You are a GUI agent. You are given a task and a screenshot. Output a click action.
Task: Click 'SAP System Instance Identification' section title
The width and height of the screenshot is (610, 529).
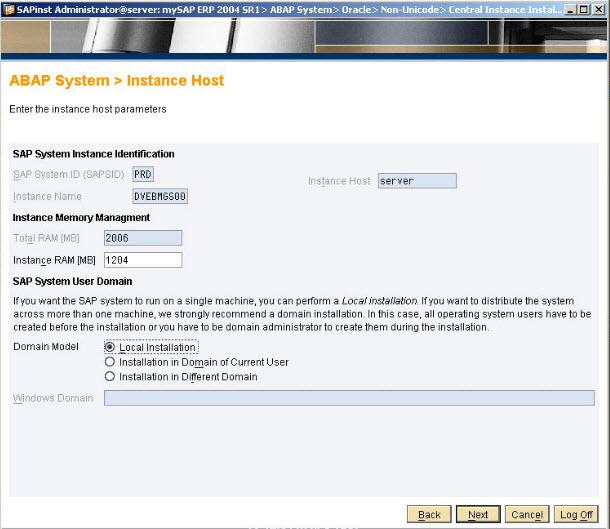(x=93, y=154)
